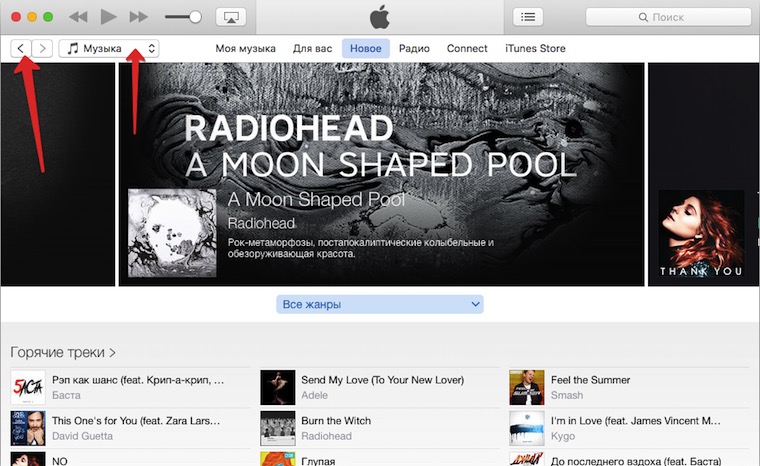Click the Burn the Witch artwork
Viewport: 760px width, 466px height.
click(278, 428)
